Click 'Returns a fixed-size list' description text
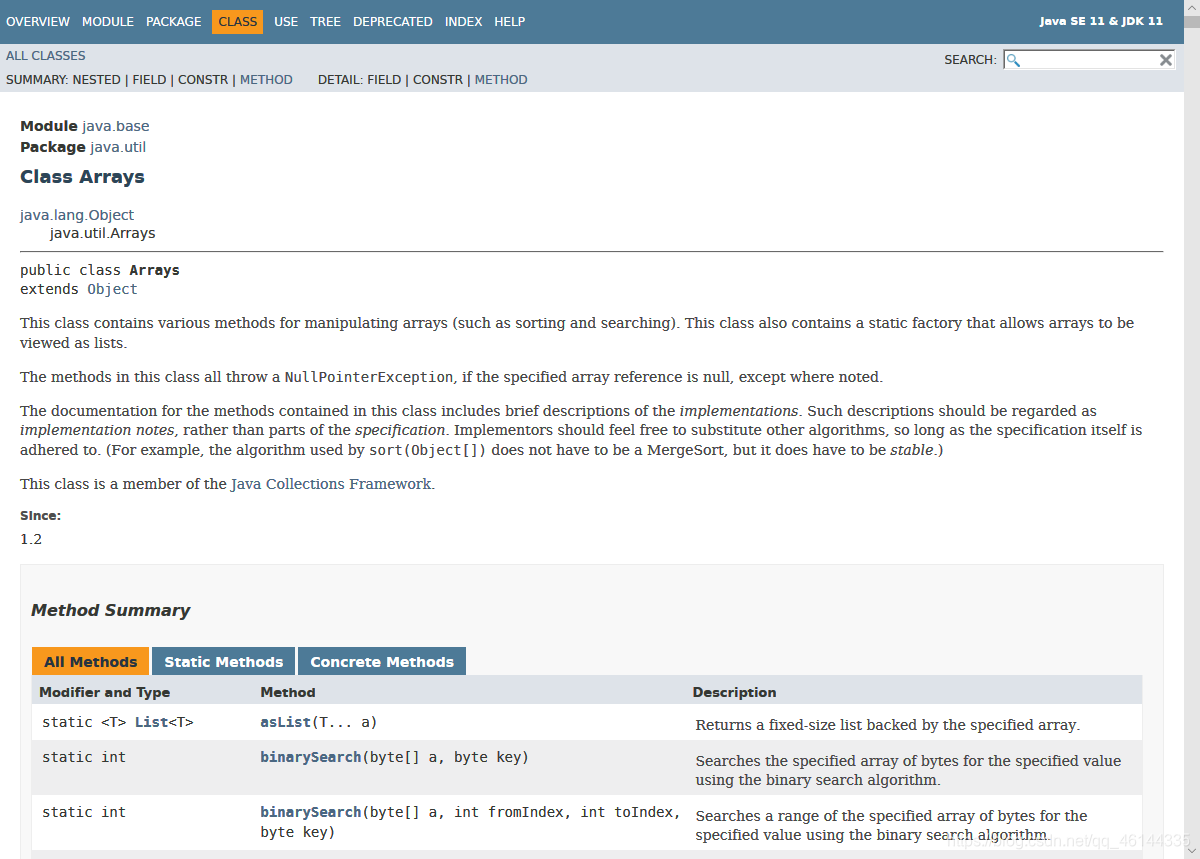The width and height of the screenshot is (1200, 859). [888, 725]
